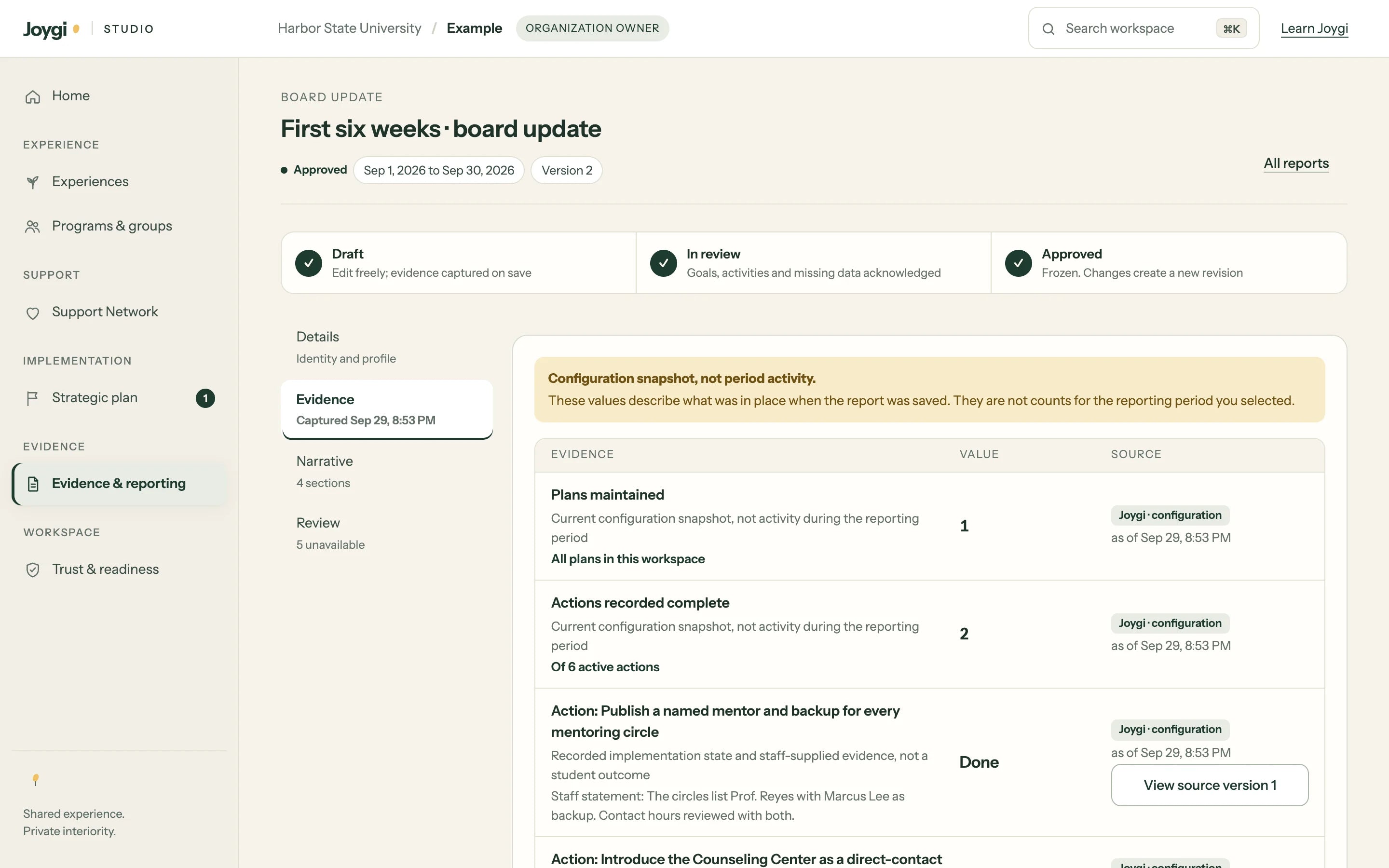Click the Example breadcrumb
The height and width of the screenshot is (868, 1389).
click(474, 28)
